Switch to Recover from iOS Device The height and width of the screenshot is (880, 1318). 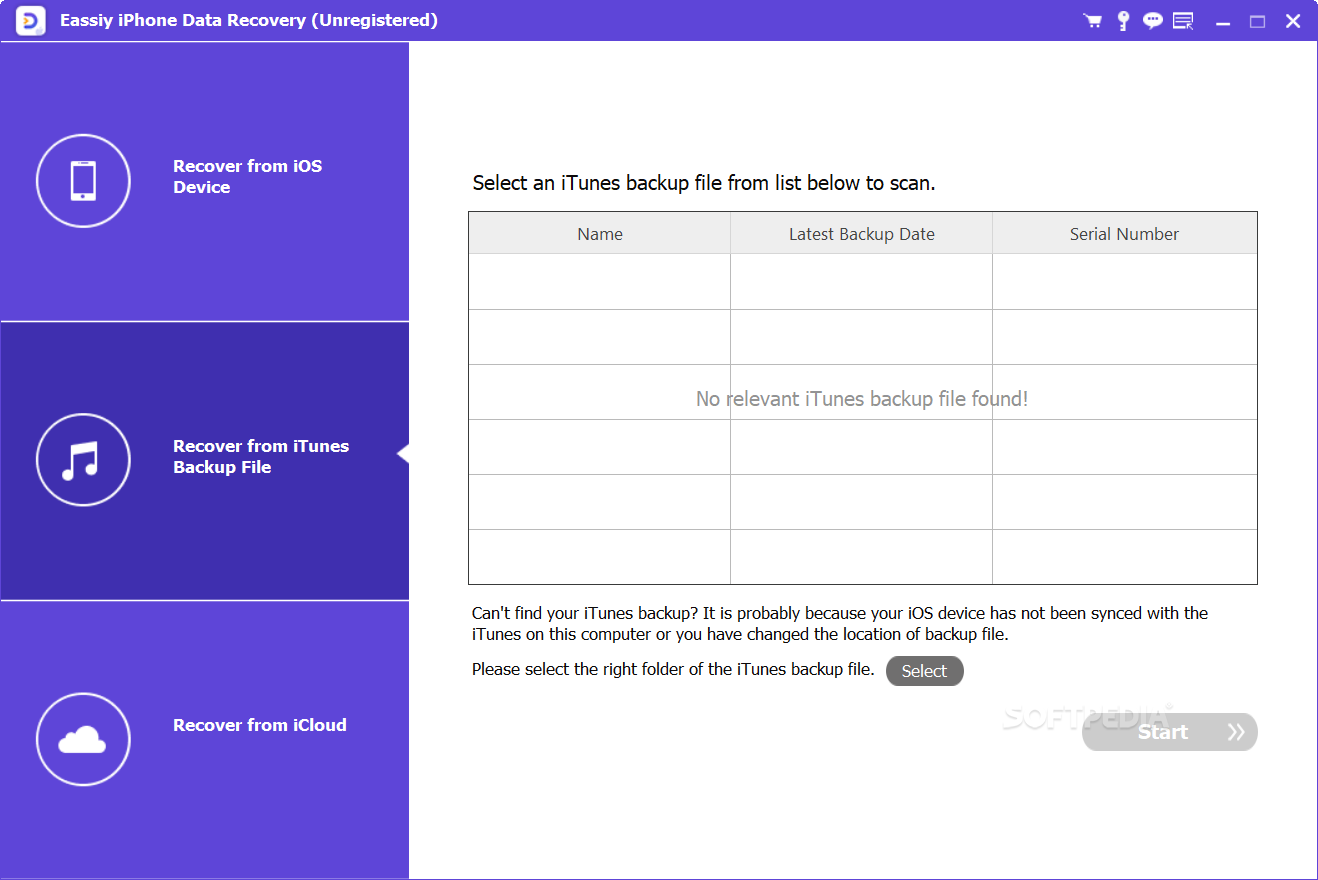[x=205, y=181]
